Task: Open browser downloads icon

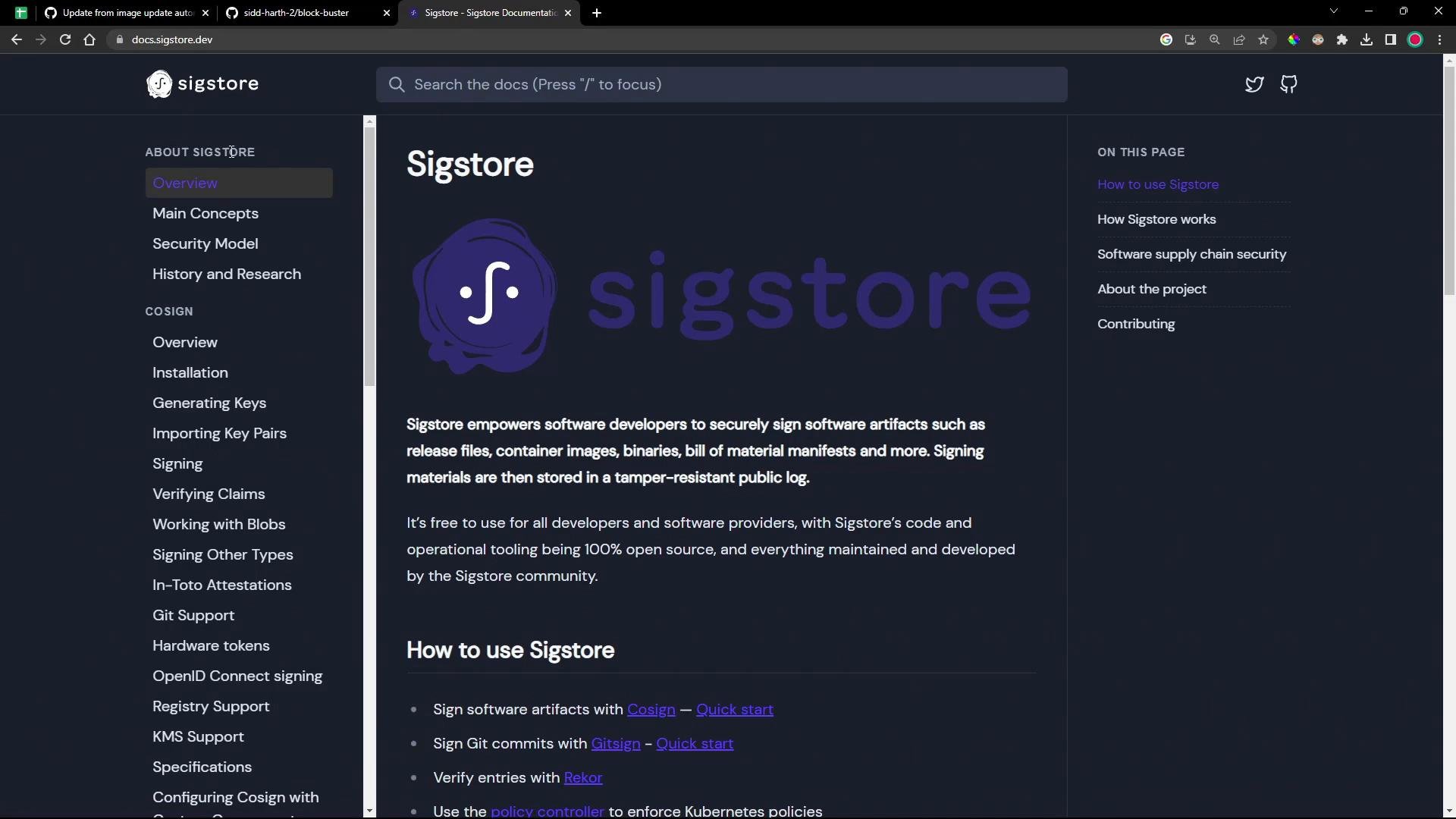Action: click(1367, 39)
